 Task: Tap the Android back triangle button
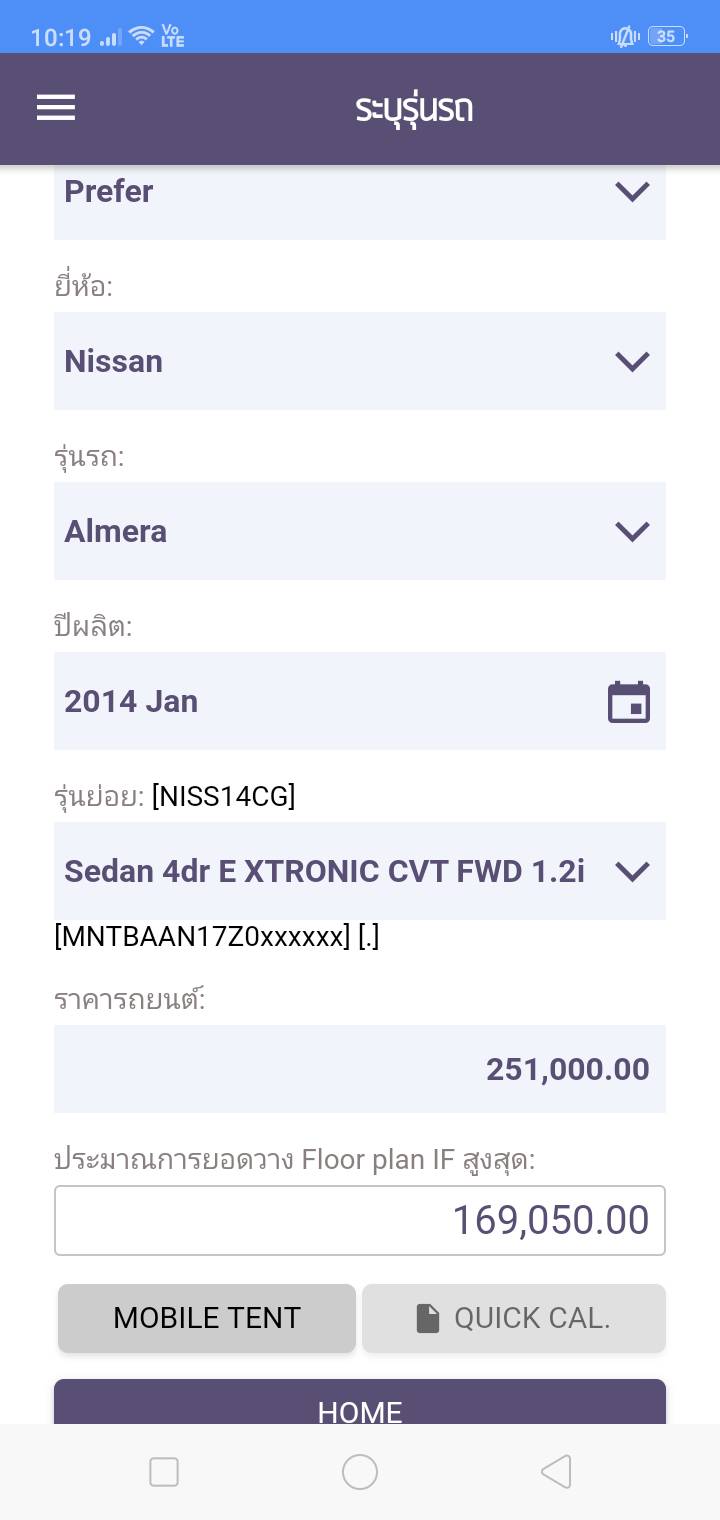point(556,1472)
